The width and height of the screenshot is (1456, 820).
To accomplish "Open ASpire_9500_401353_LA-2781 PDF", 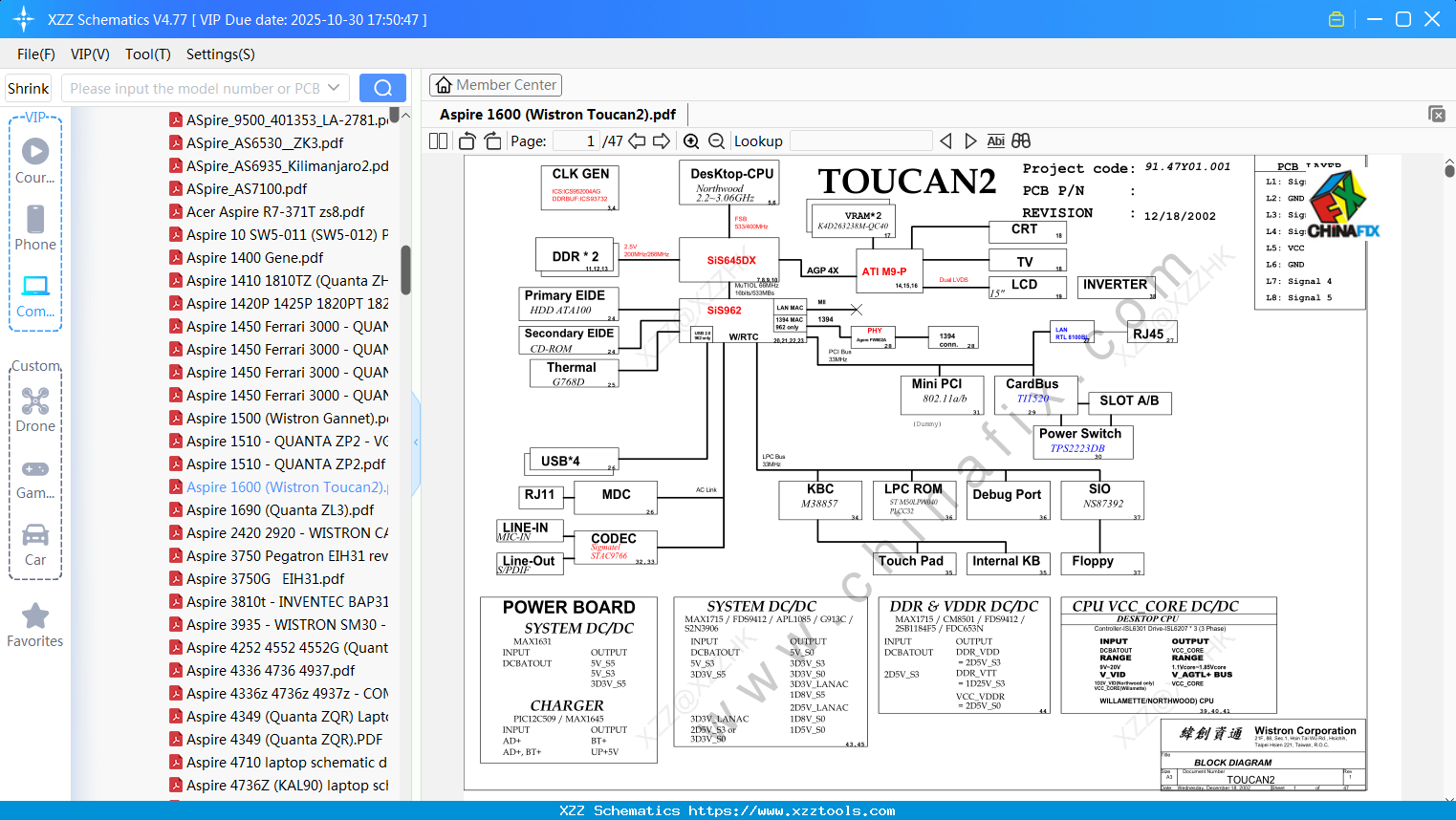I will (288, 119).
